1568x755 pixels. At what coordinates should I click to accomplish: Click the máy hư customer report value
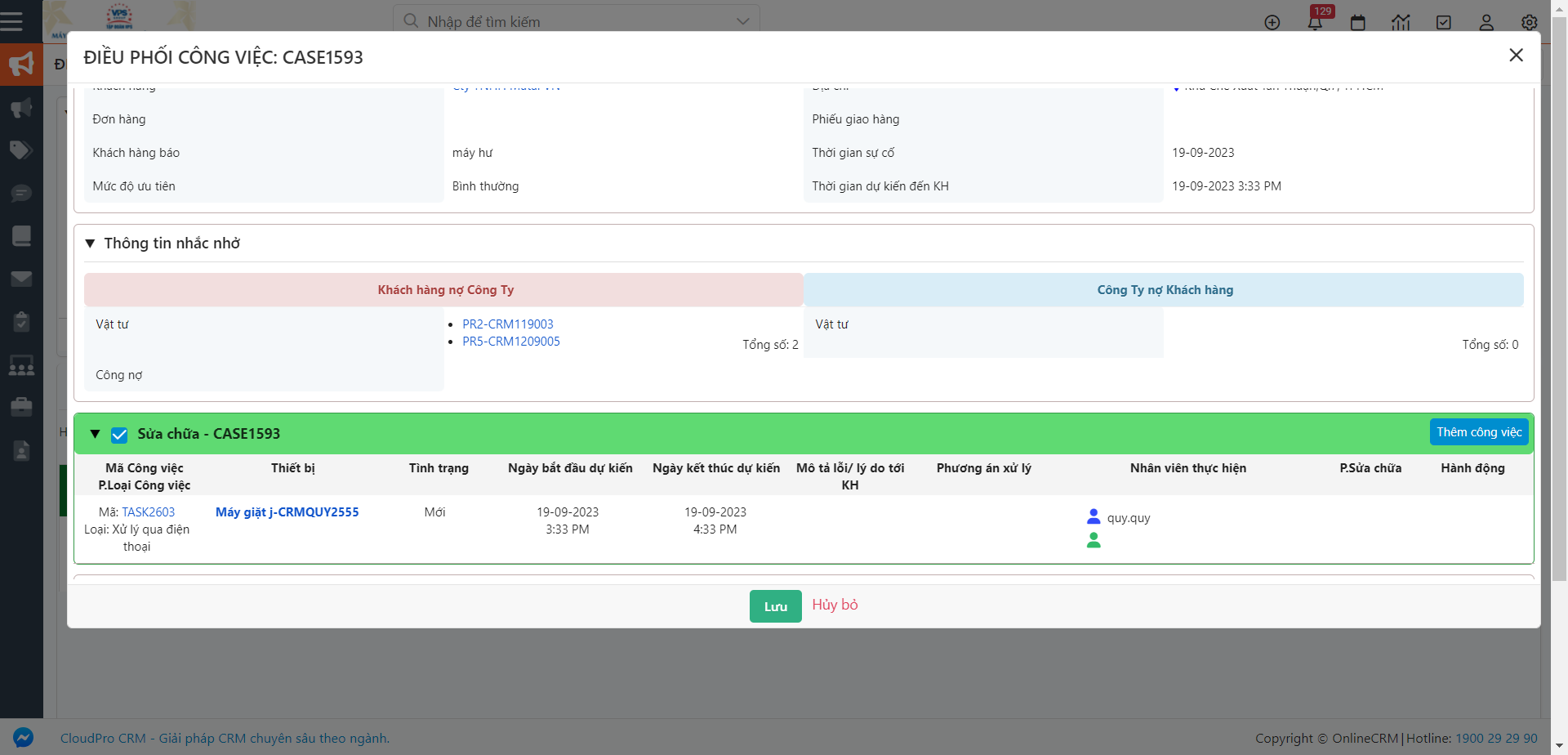point(473,153)
